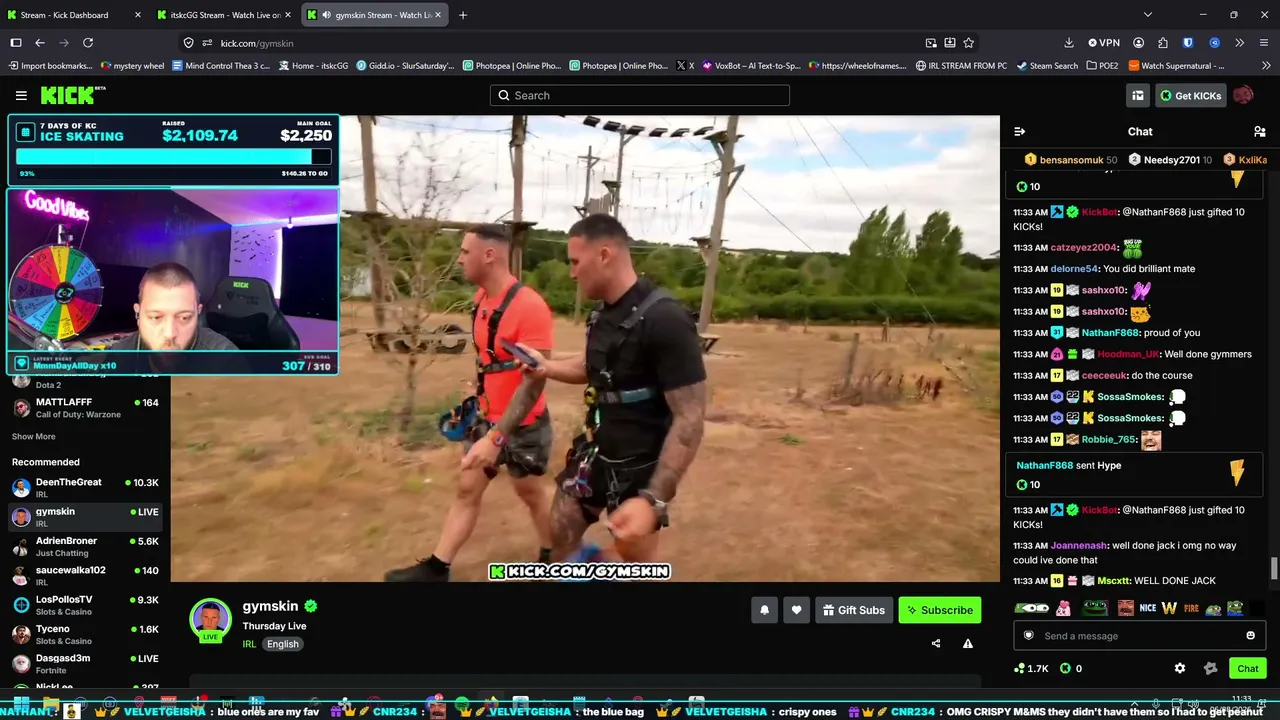Image resolution: width=1280 pixels, height=720 pixels.
Task: Open the Steam Search bookmark
Action: (x=1047, y=66)
